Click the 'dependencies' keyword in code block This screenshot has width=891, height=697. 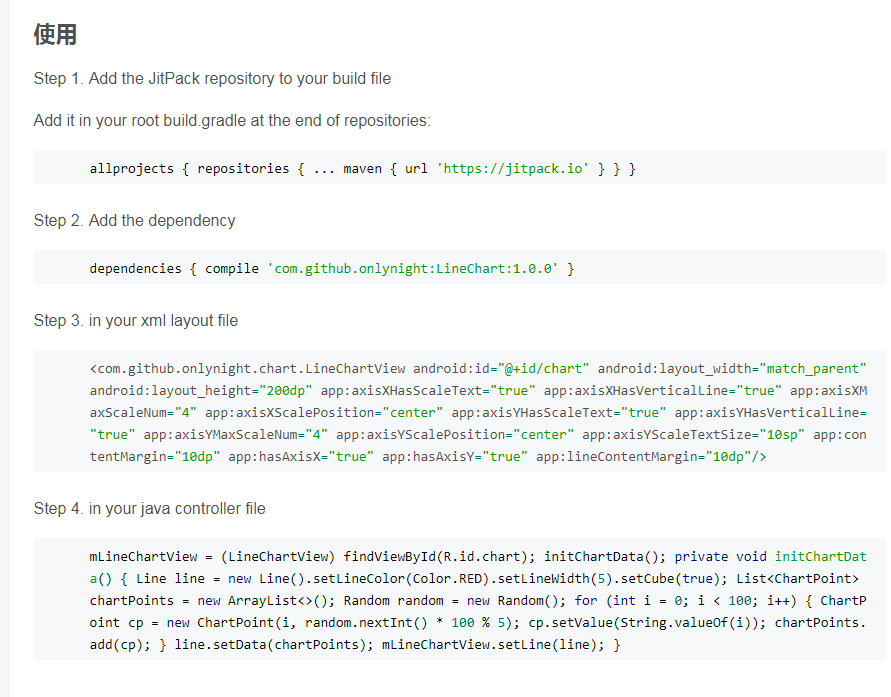[135, 268]
